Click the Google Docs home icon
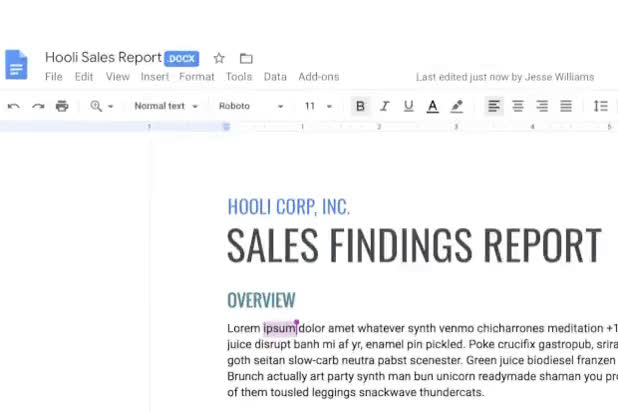 (16, 65)
